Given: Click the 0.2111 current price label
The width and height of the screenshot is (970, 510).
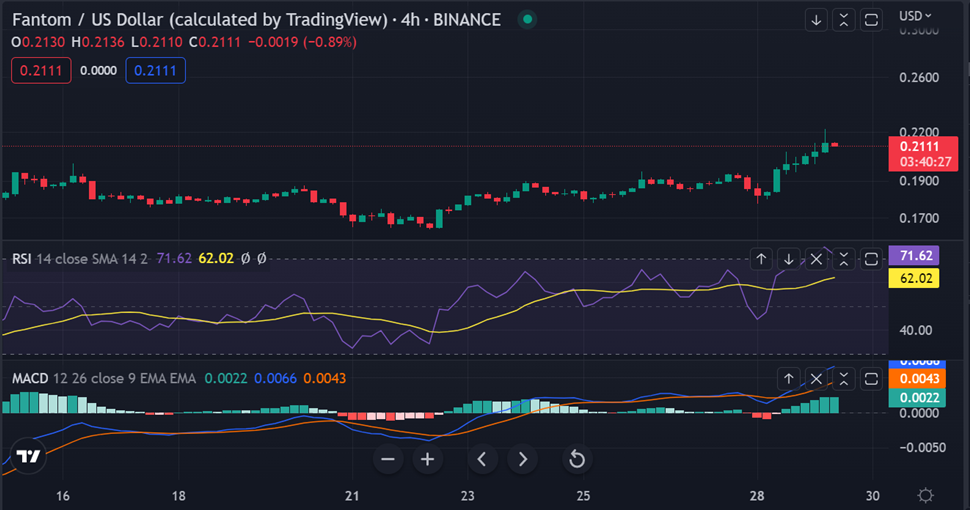Looking at the screenshot, I should click(923, 153).
